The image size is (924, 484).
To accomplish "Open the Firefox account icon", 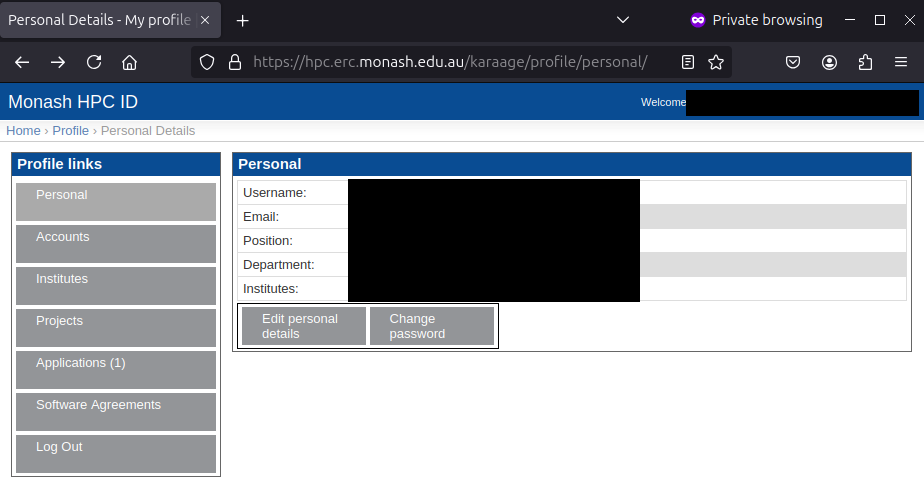I will [x=830, y=62].
